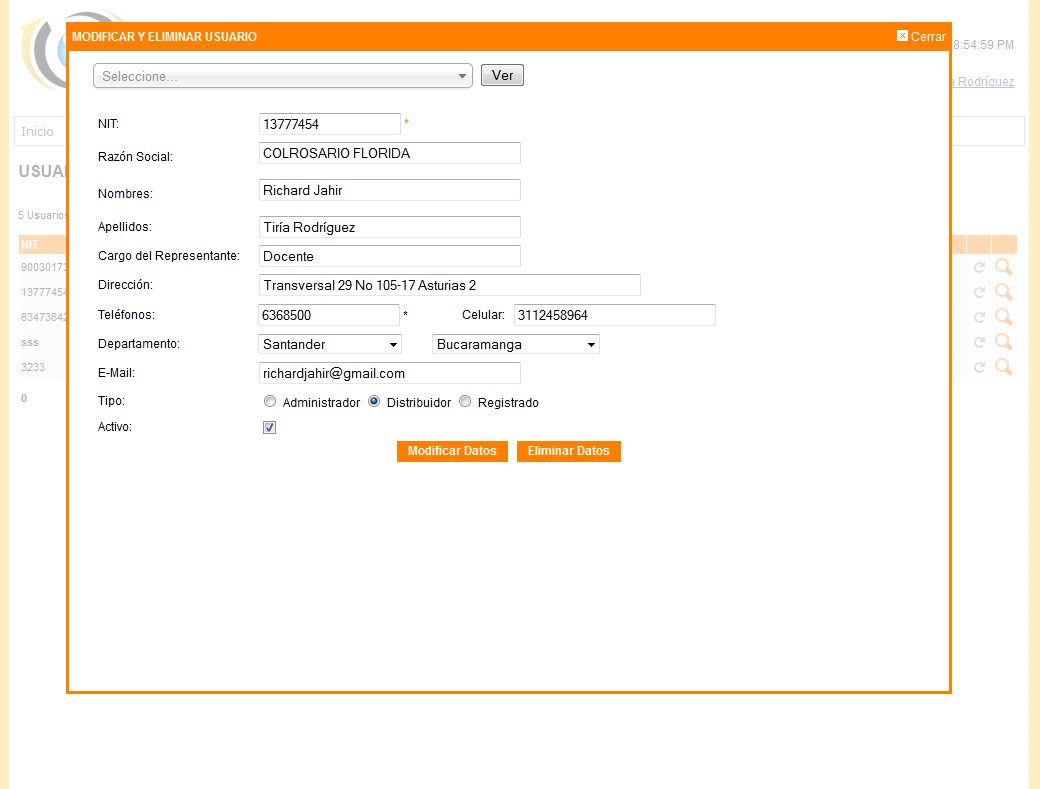Screen dimensions: 1040x789
Task: Click the magnifier icon beside NIT 13777454
Action: click(1004, 292)
